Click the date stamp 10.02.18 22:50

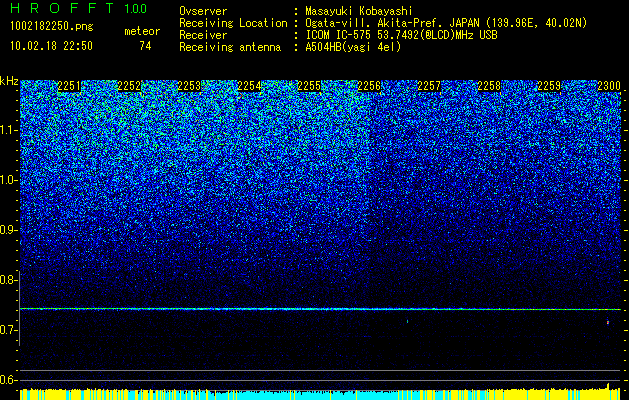tap(51, 46)
